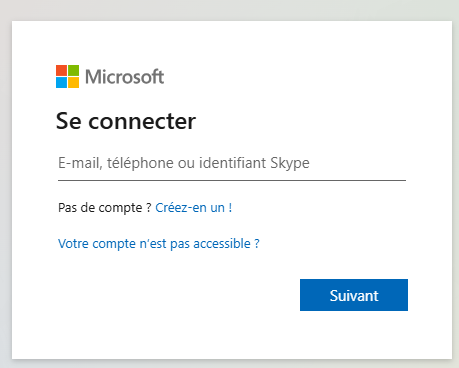Click the green square of Microsoft logo
Viewport: 459px width, 368px height.
(74, 70)
